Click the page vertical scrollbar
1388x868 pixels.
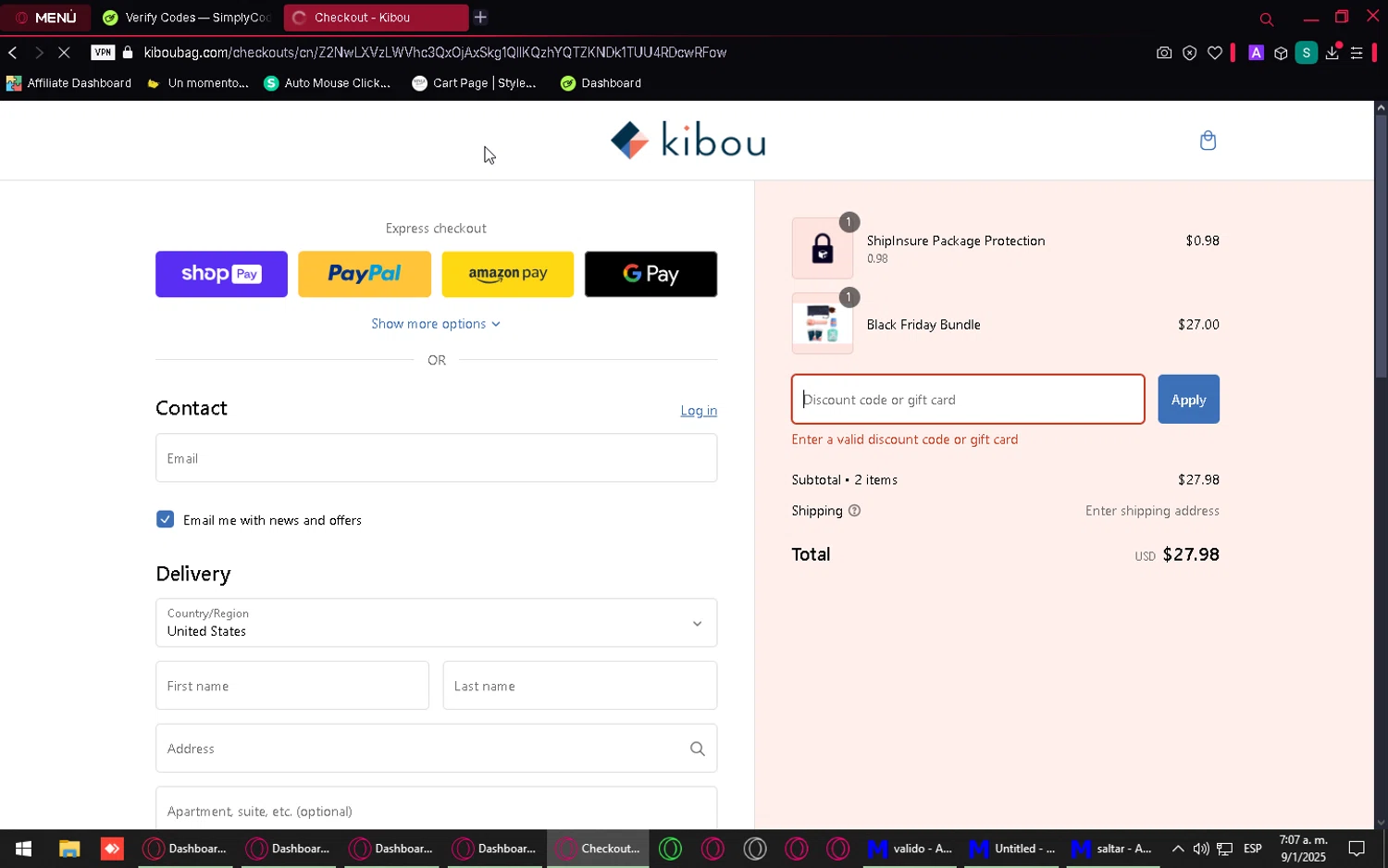(x=1381, y=245)
